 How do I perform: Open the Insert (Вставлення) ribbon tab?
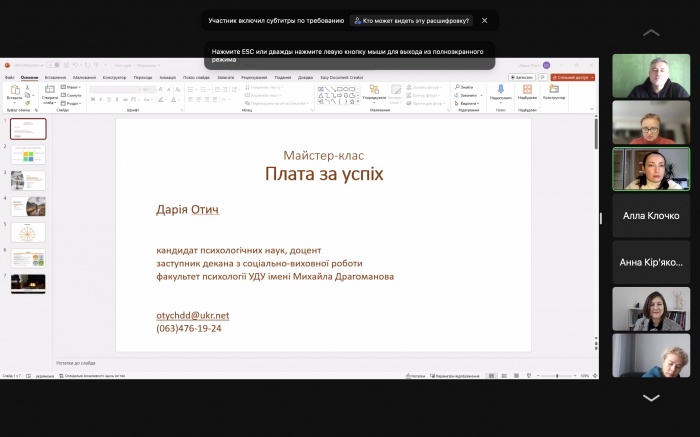pyautogui.click(x=55, y=77)
